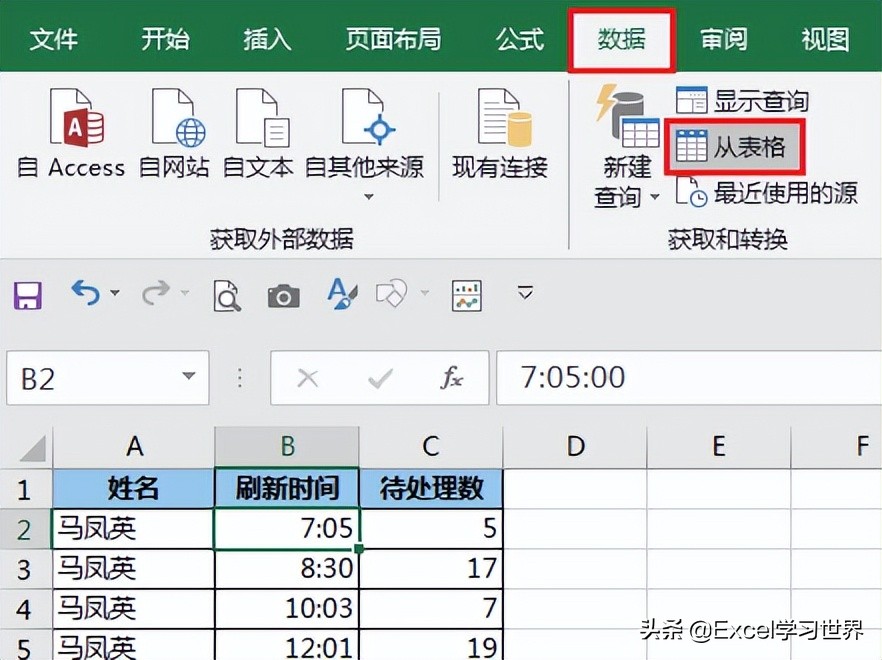Save the workbook with the floppy icon
The width and height of the screenshot is (882, 660).
tap(28, 295)
